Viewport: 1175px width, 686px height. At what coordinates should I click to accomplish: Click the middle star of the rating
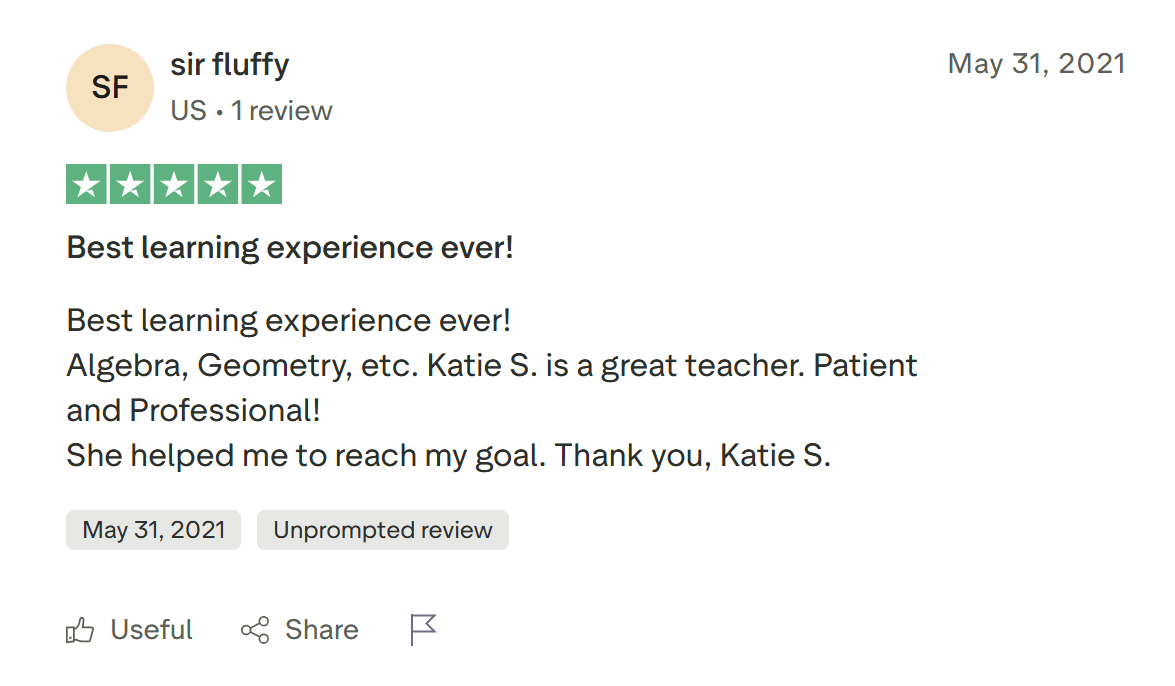[x=173, y=183]
